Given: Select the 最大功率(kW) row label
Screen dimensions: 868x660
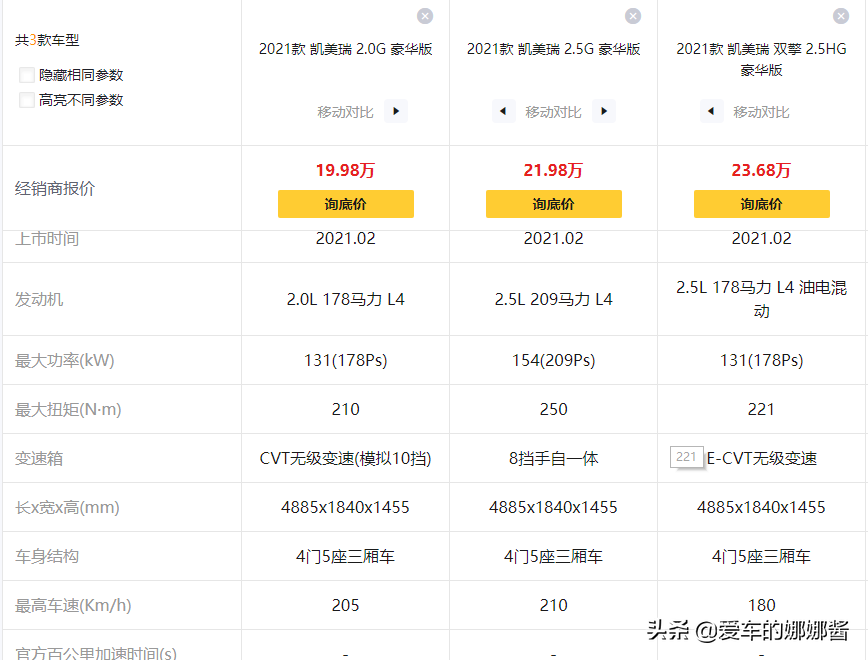Looking at the screenshot, I should tap(64, 360).
